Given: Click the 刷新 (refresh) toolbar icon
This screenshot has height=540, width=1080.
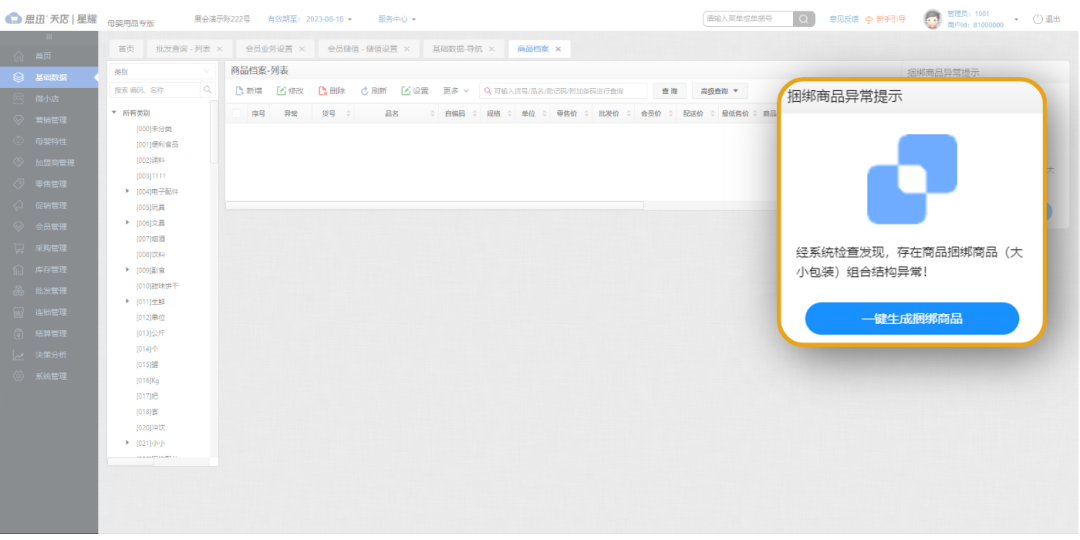Looking at the screenshot, I should tap(365, 91).
